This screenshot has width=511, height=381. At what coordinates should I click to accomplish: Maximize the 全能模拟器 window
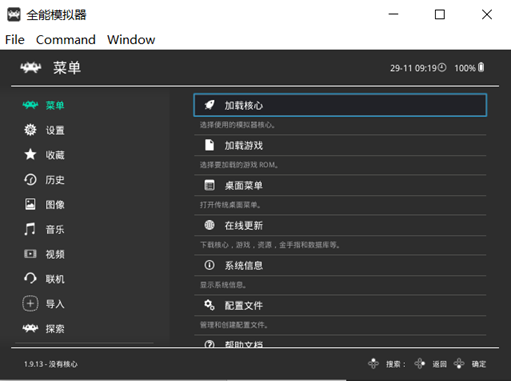point(440,14)
